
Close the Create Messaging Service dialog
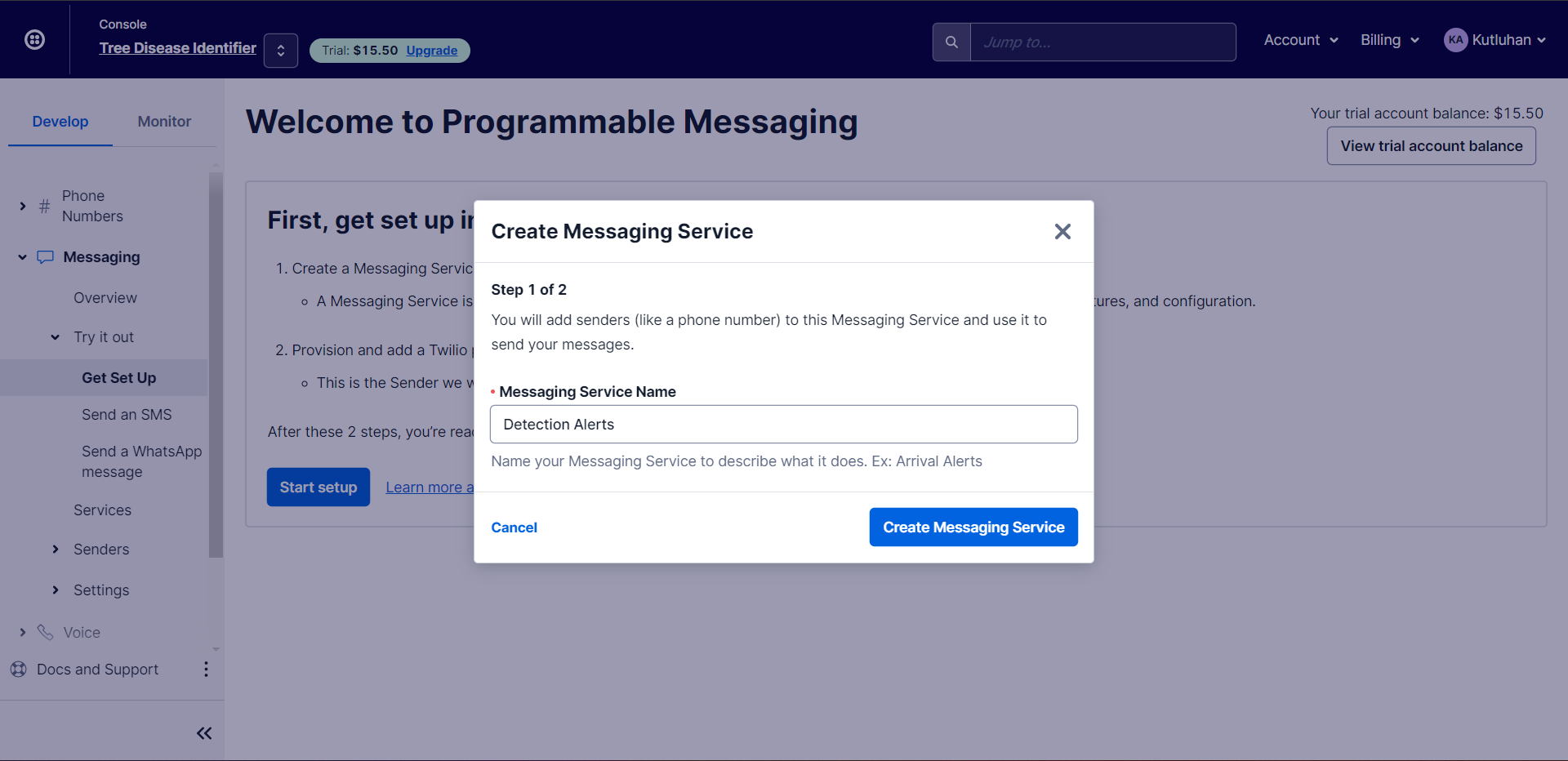coord(1062,232)
